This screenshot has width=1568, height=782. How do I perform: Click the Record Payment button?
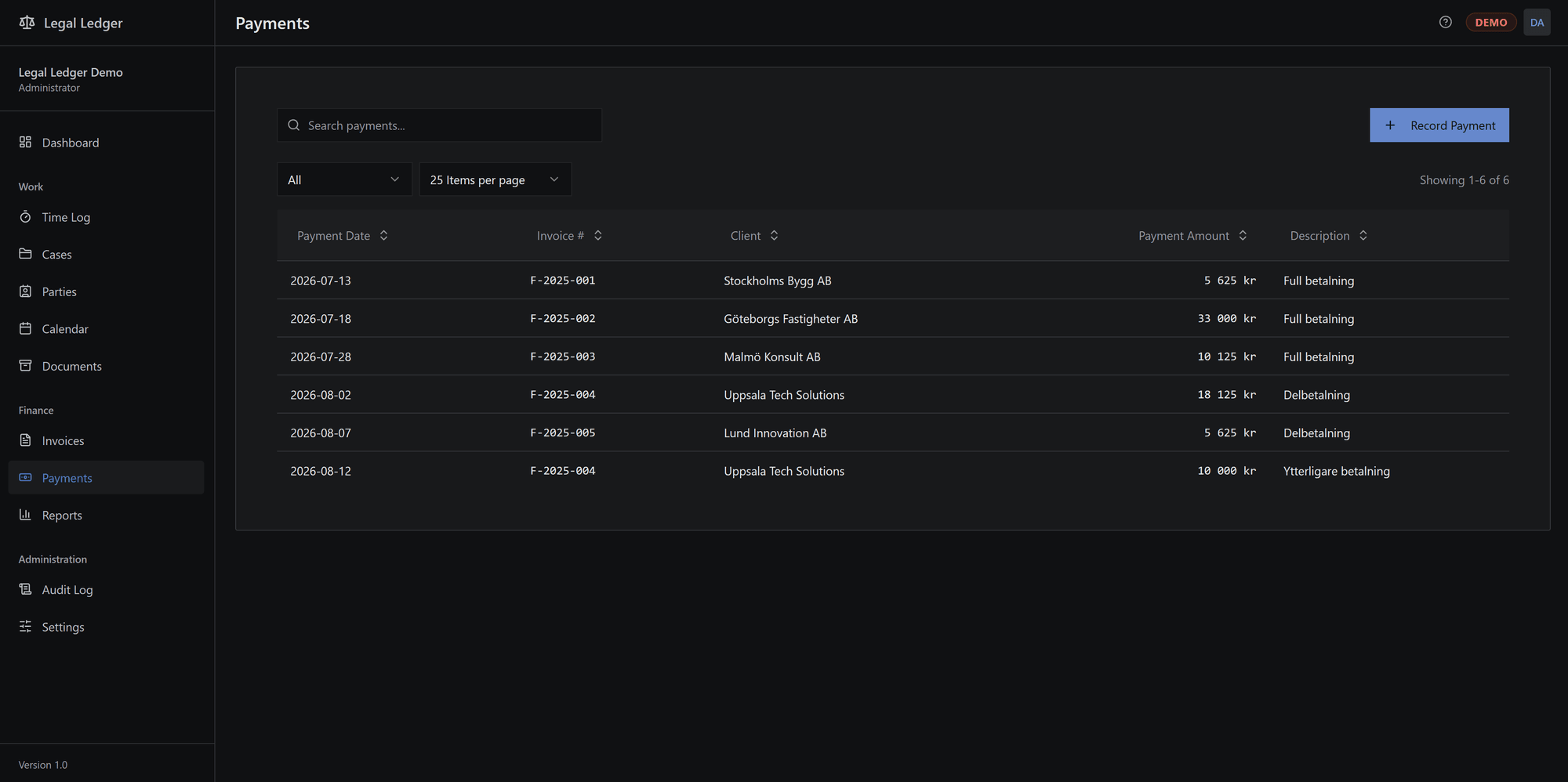click(1439, 125)
